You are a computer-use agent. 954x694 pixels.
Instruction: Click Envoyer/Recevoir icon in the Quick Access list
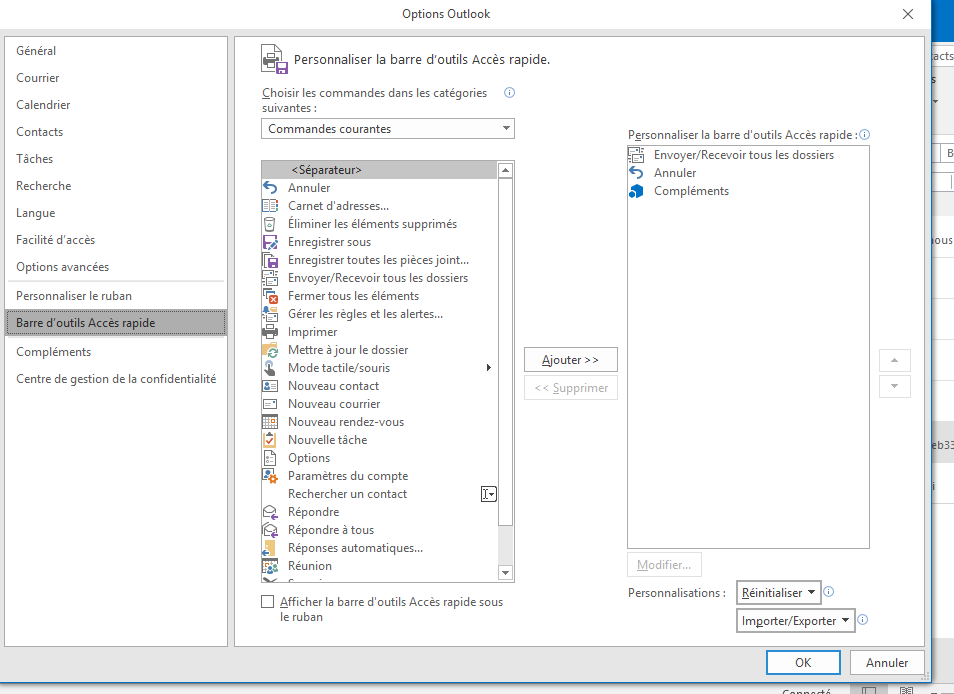[x=636, y=155]
